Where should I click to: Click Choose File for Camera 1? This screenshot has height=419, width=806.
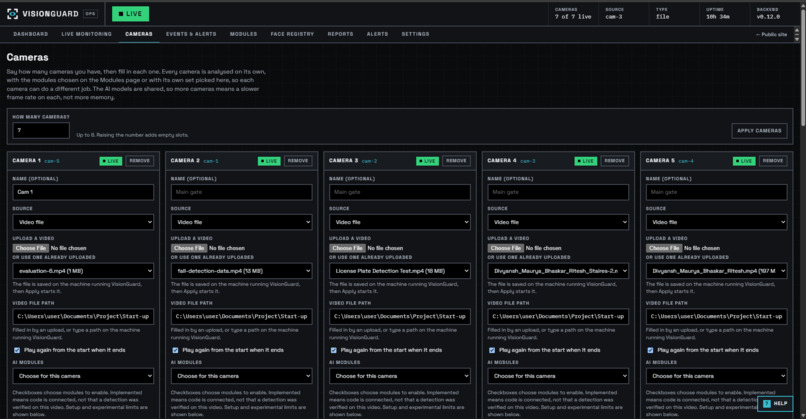pos(31,248)
